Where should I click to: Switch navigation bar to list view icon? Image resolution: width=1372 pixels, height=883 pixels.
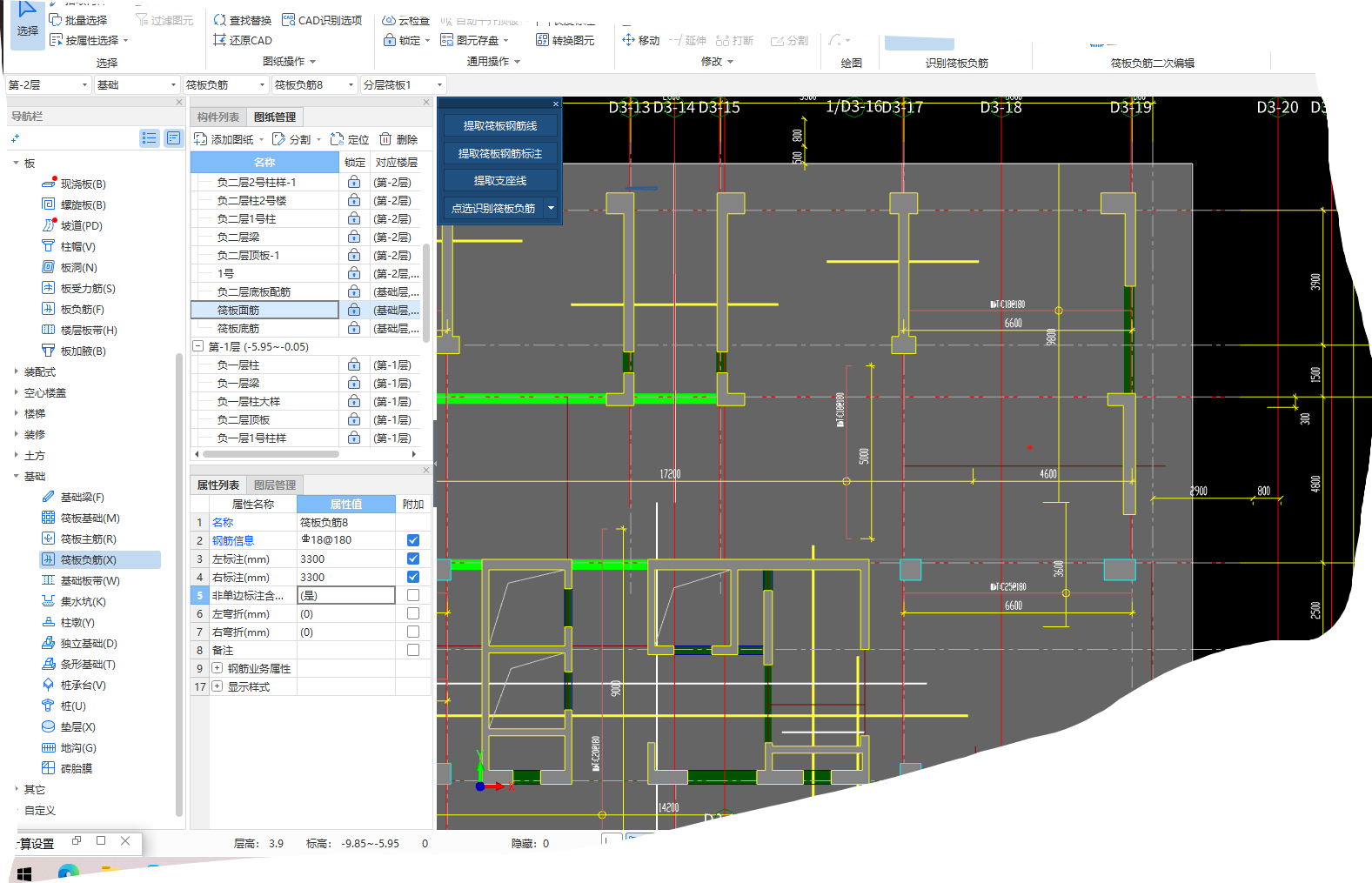[x=150, y=138]
